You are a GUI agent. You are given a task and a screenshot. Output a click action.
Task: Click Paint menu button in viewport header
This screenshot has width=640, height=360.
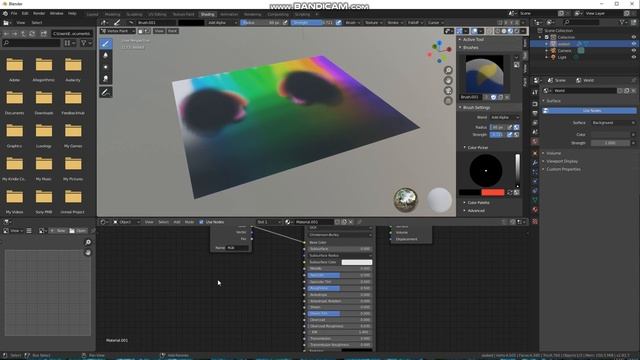coord(172,31)
